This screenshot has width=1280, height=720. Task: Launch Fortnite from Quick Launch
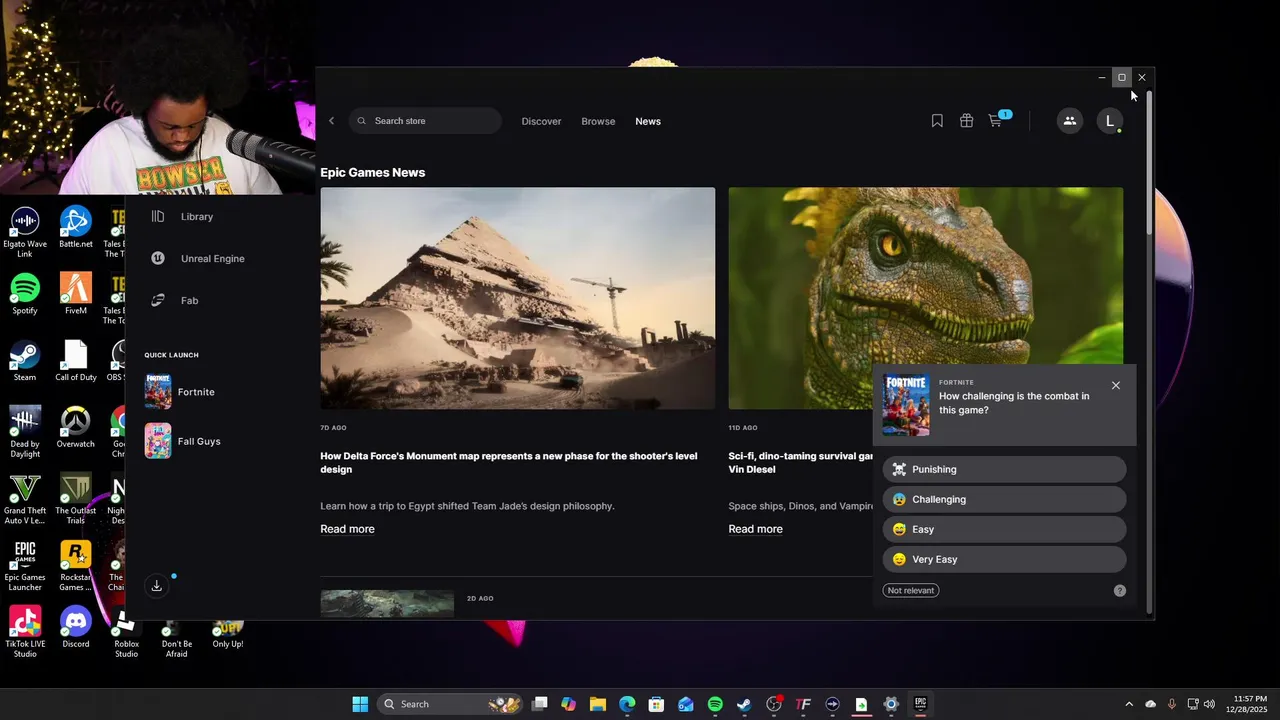tap(180, 392)
